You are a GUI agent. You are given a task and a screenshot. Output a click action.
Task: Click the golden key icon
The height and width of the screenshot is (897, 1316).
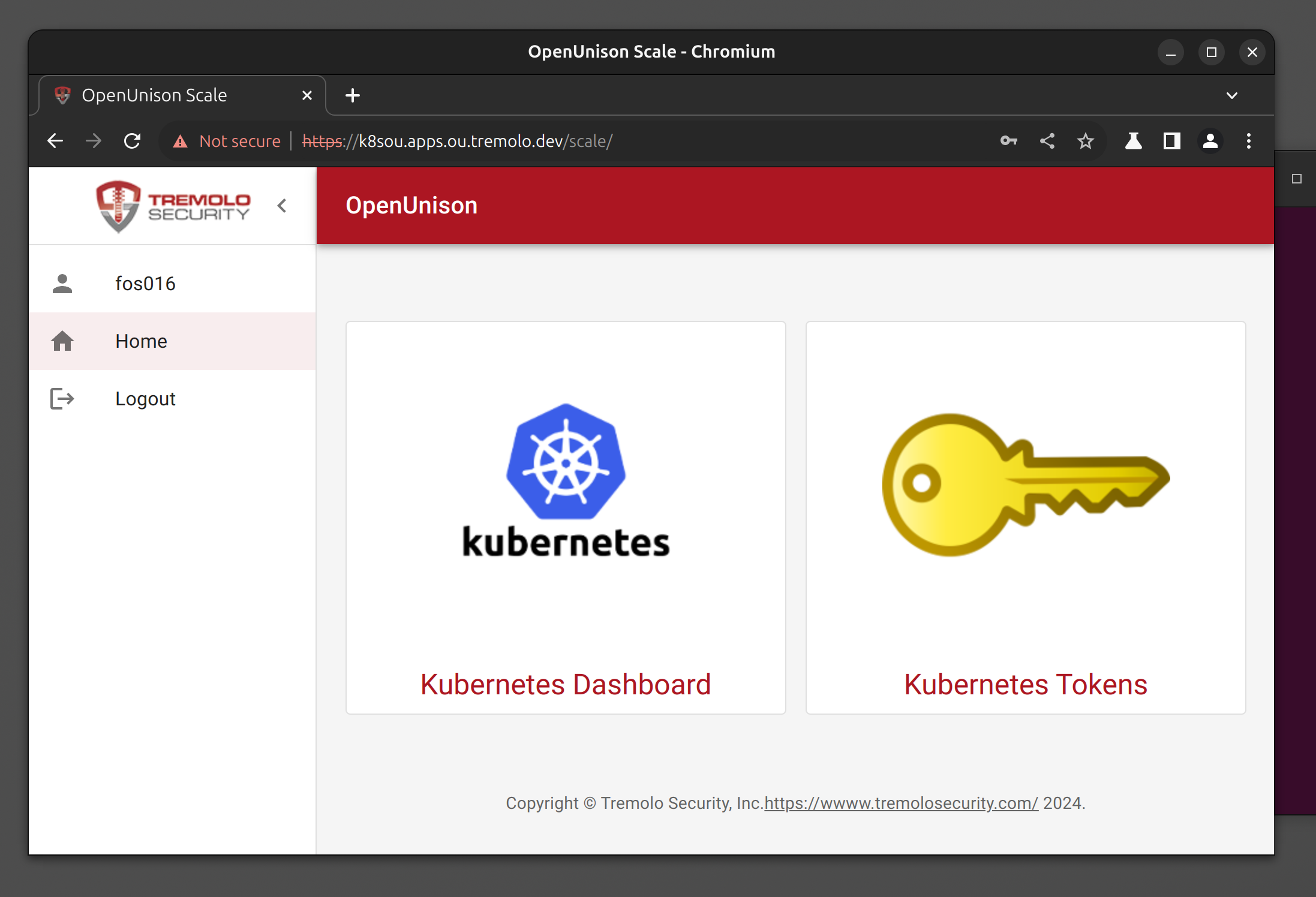[1025, 484]
